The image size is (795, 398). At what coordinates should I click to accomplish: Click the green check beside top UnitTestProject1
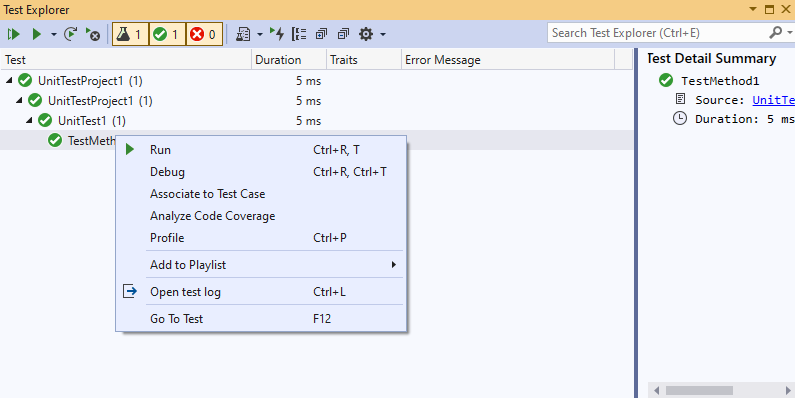coord(25,80)
